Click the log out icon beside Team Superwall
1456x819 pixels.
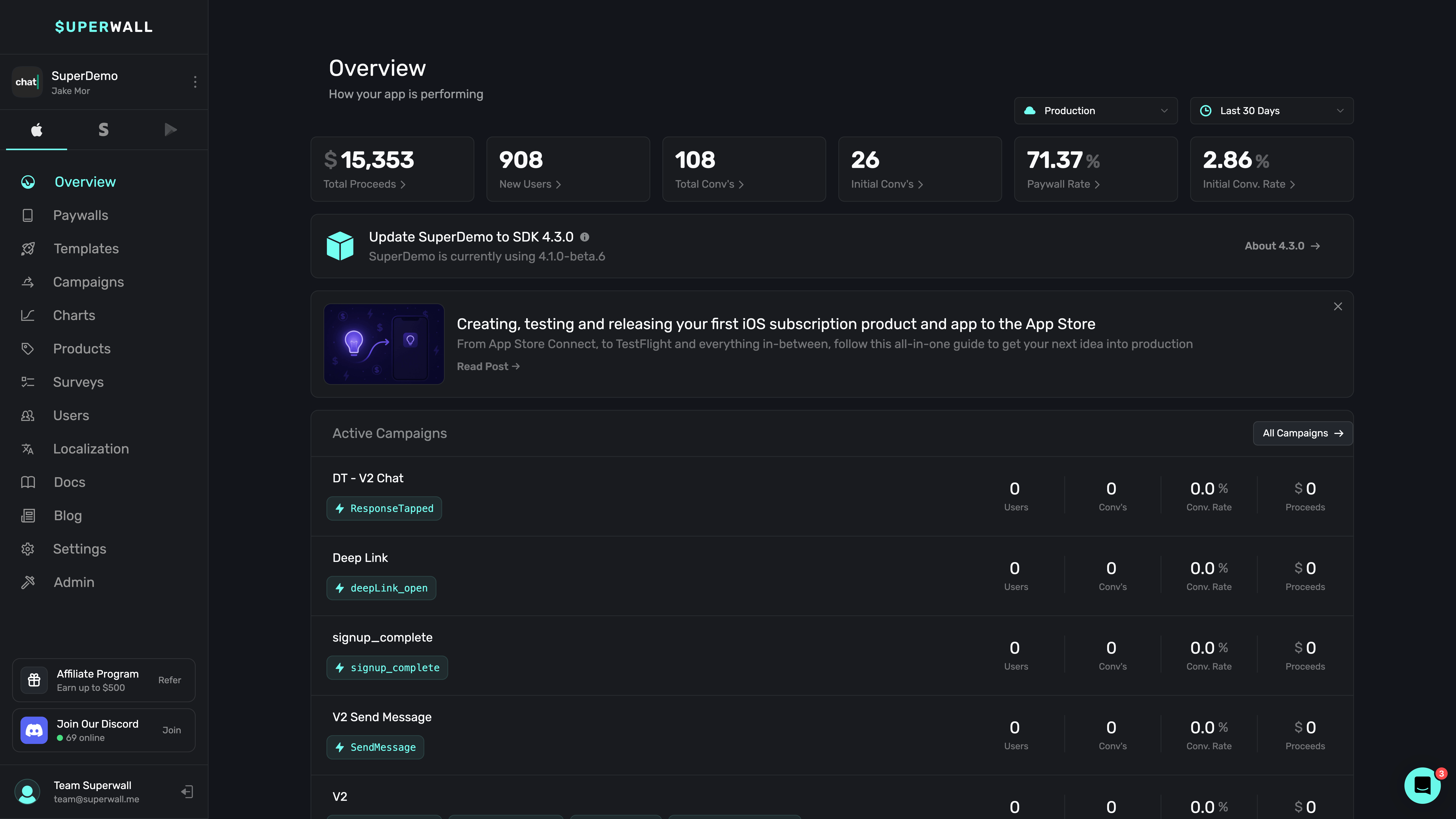tap(187, 791)
